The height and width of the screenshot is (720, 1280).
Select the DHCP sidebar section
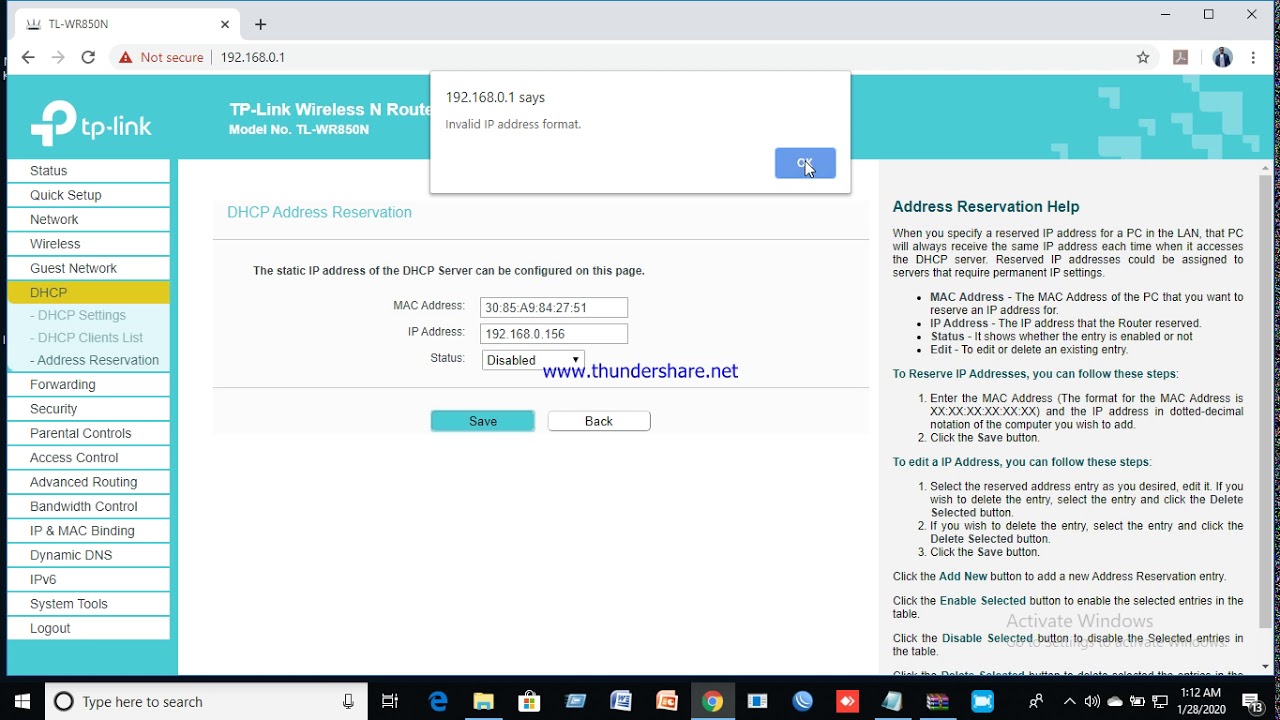coord(88,292)
